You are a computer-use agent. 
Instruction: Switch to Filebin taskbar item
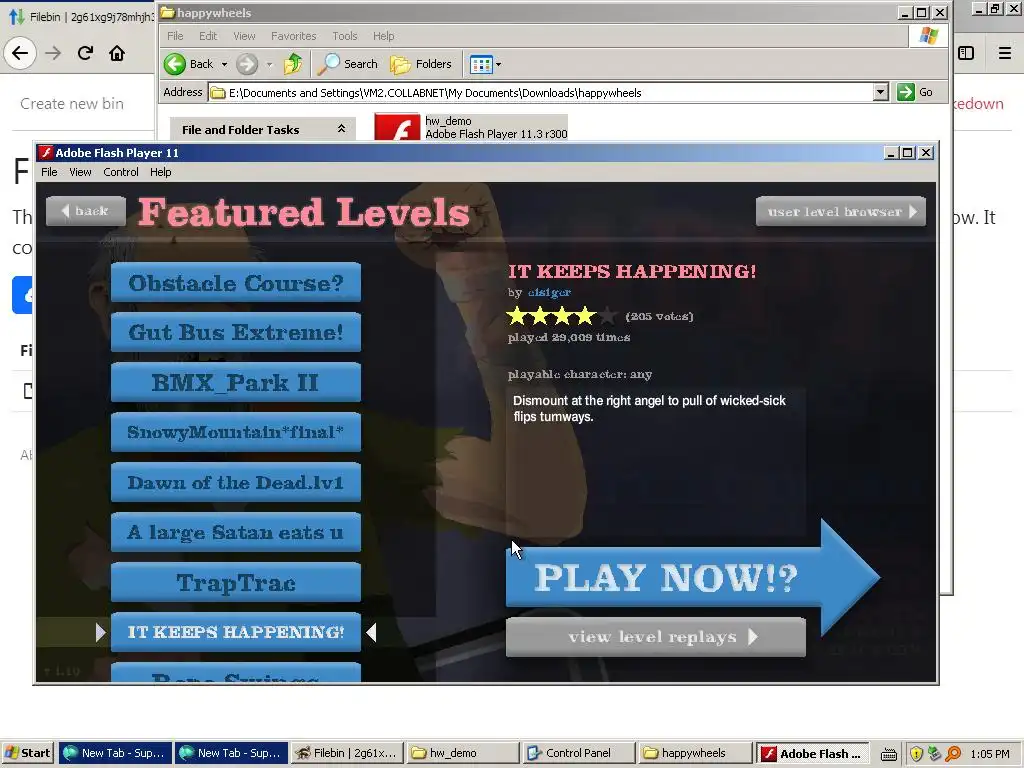coord(347,753)
